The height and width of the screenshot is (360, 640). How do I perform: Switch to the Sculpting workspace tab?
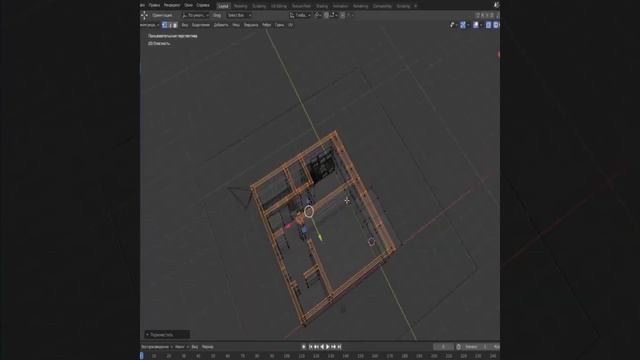pos(259,6)
